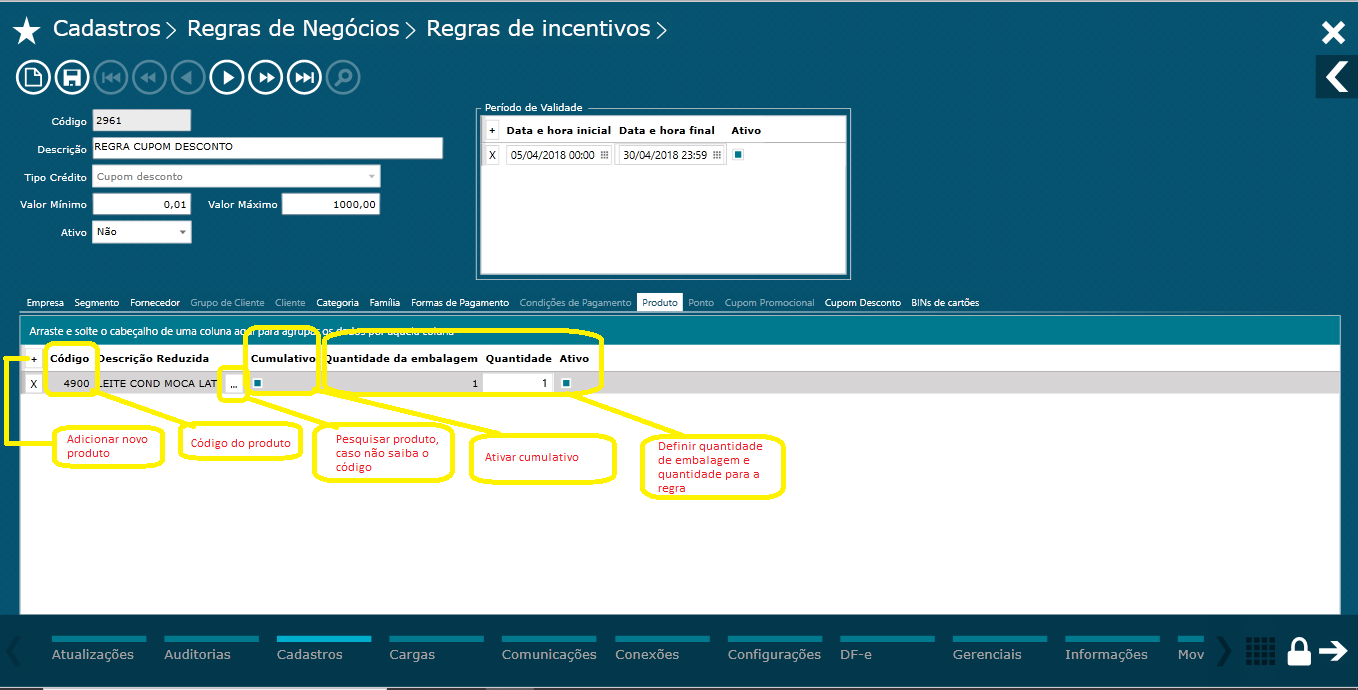The height and width of the screenshot is (690, 1358).
Task: Open the calendar picker for the final date
Action: click(x=716, y=155)
